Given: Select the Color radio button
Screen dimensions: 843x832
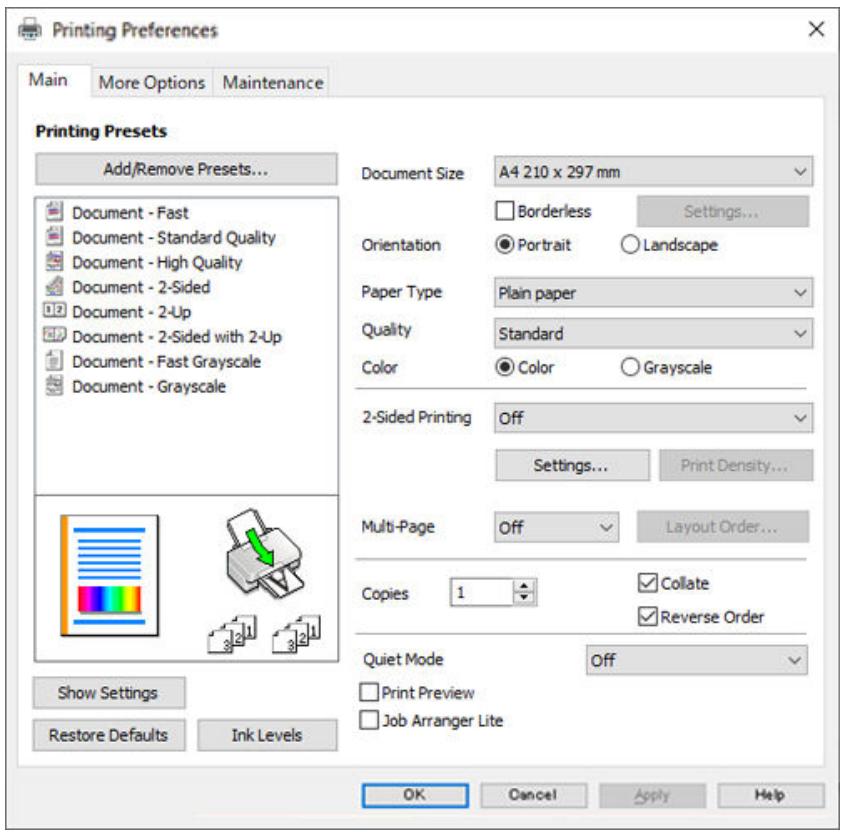Looking at the screenshot, I should (x=504, y=367).
